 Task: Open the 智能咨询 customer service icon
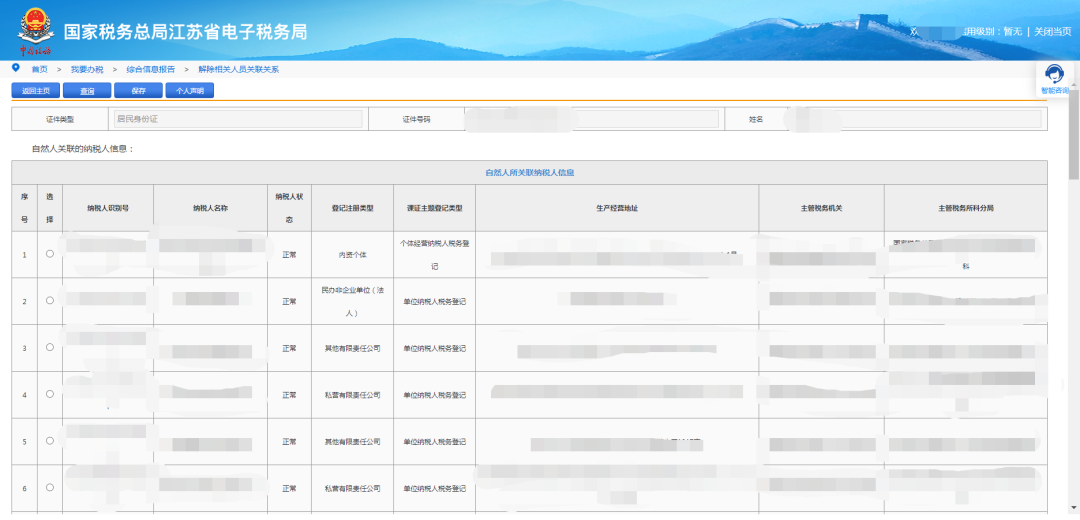(1053, 77)
